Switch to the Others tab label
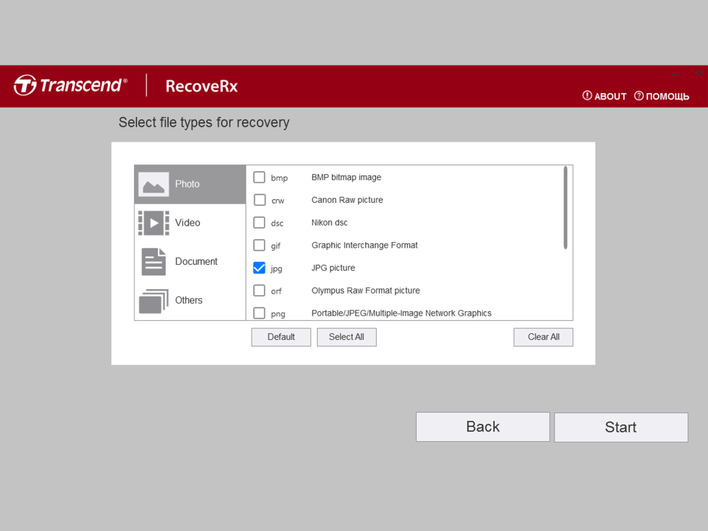This screenshot has width=708, height=531. (x=189, y=300)
